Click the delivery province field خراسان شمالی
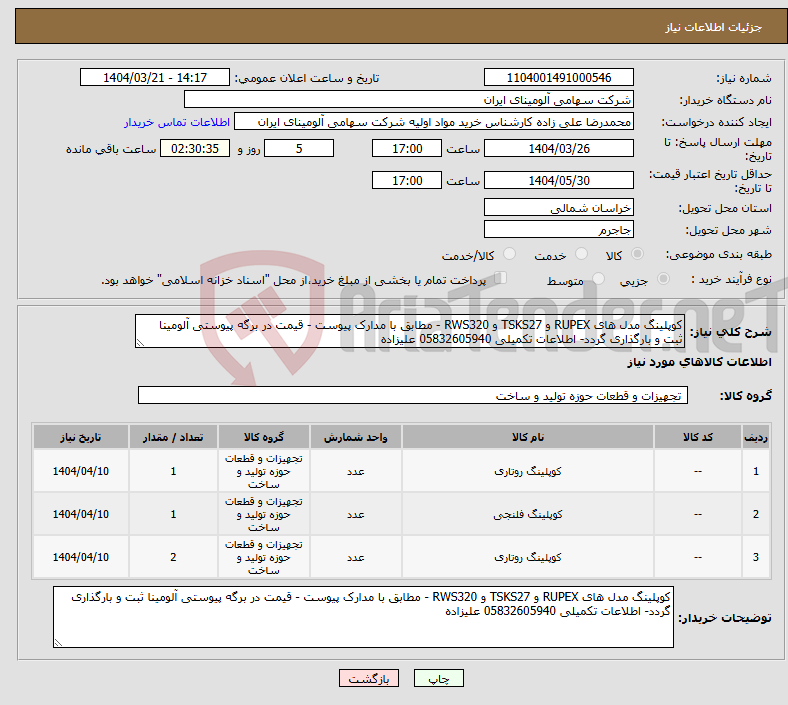 pos(558,207)
